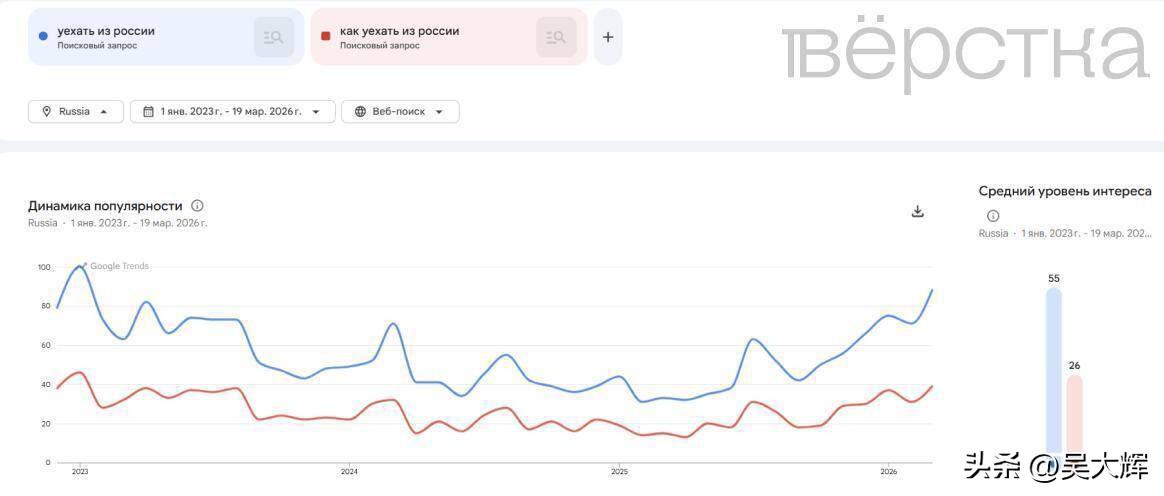Click search icon on 'уехать из россии' chip
This screenshot has width=1164, height=496.
tap(273, 37)
